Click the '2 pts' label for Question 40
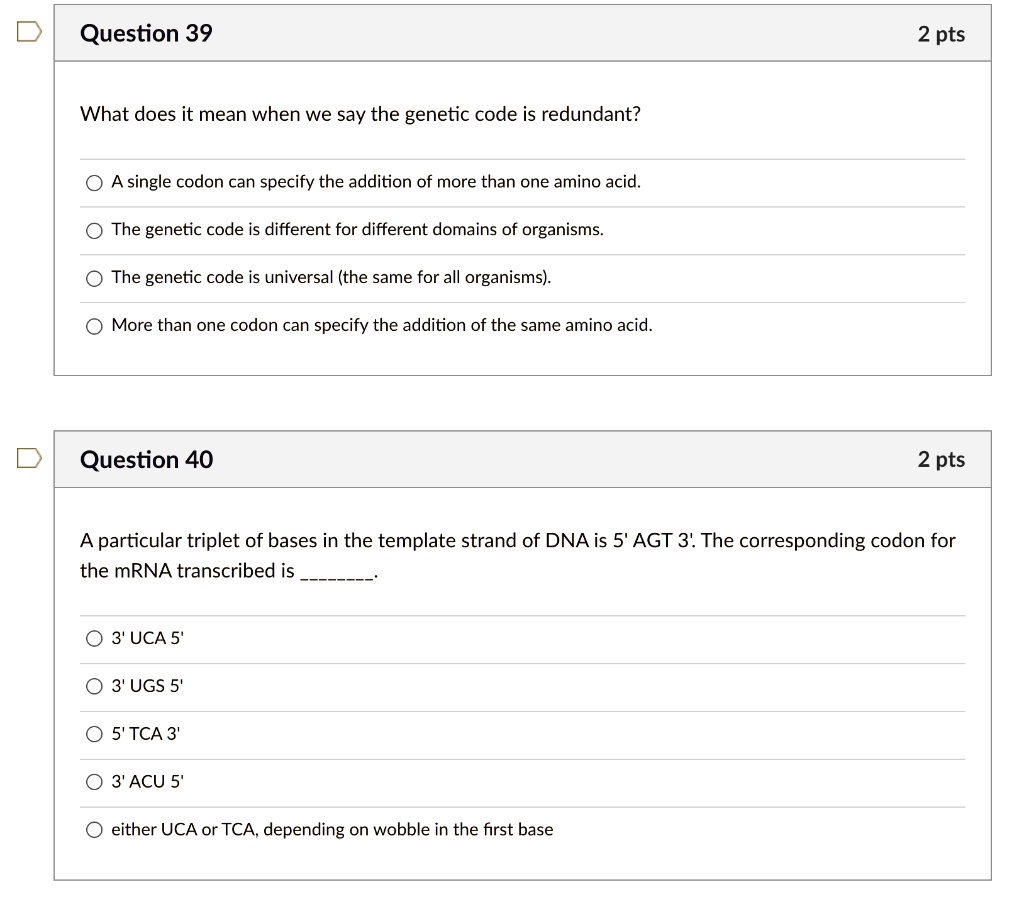Viewport: 1024px width, 909px height. tap(941, 460)
